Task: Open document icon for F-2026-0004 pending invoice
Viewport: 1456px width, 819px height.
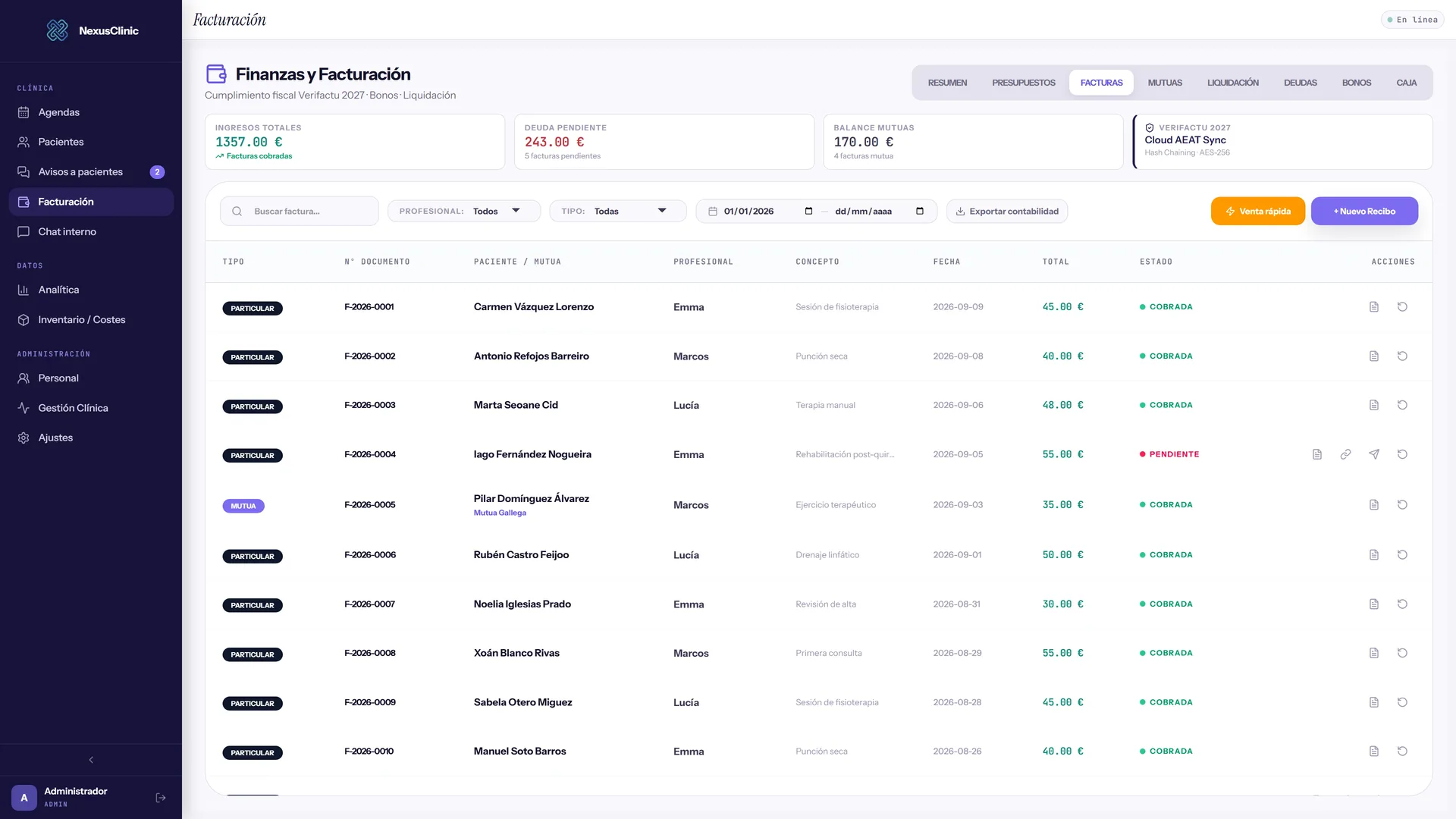Action: tap(1316, 454)
